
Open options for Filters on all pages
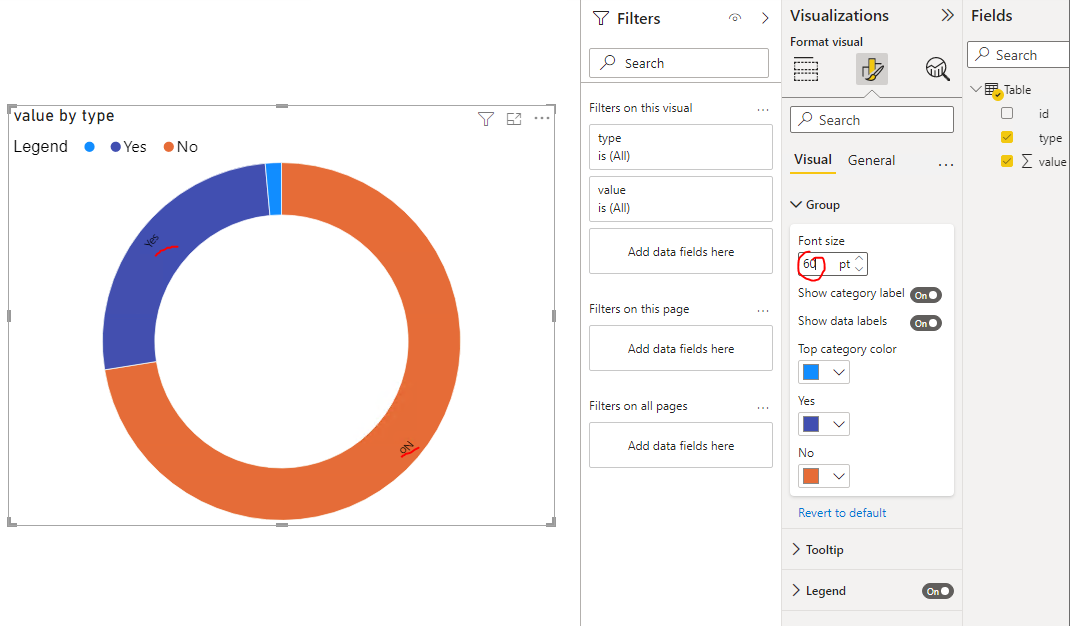tap(763, 408)
